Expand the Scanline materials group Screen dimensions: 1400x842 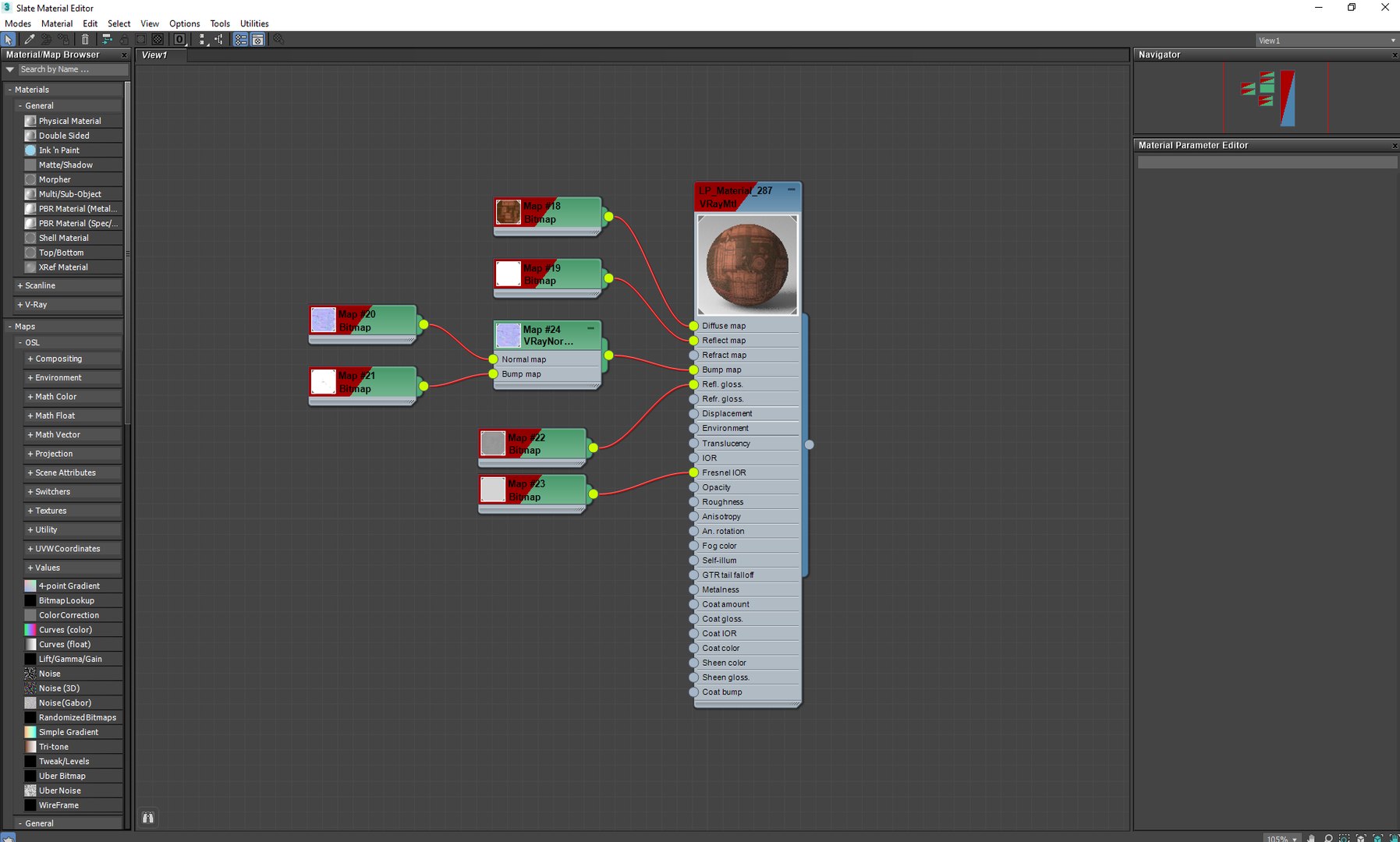(19, 285)
